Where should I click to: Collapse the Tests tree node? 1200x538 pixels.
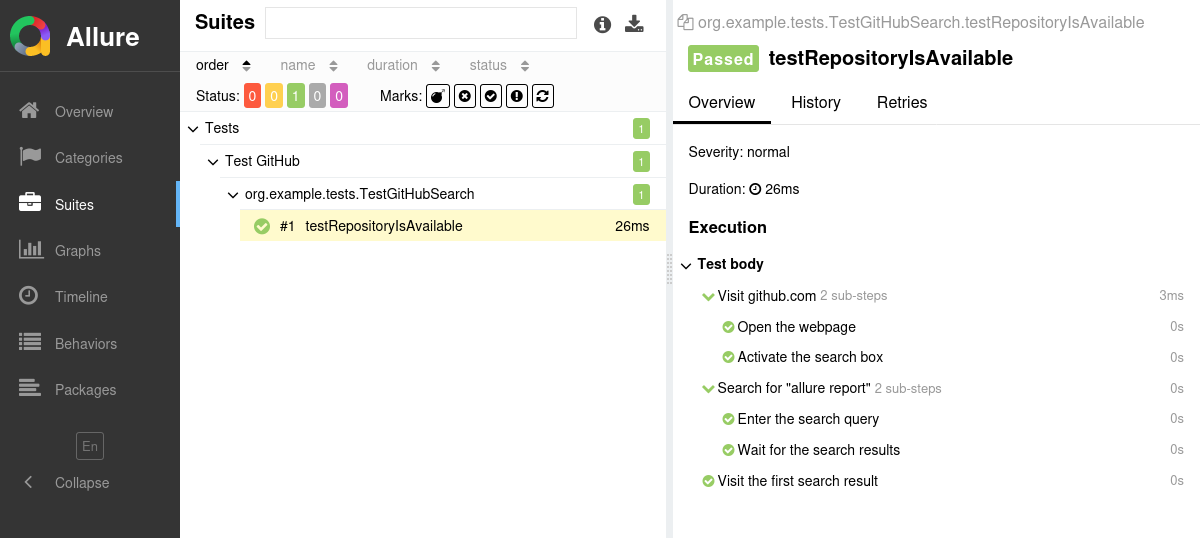click(x=193, y=128)
